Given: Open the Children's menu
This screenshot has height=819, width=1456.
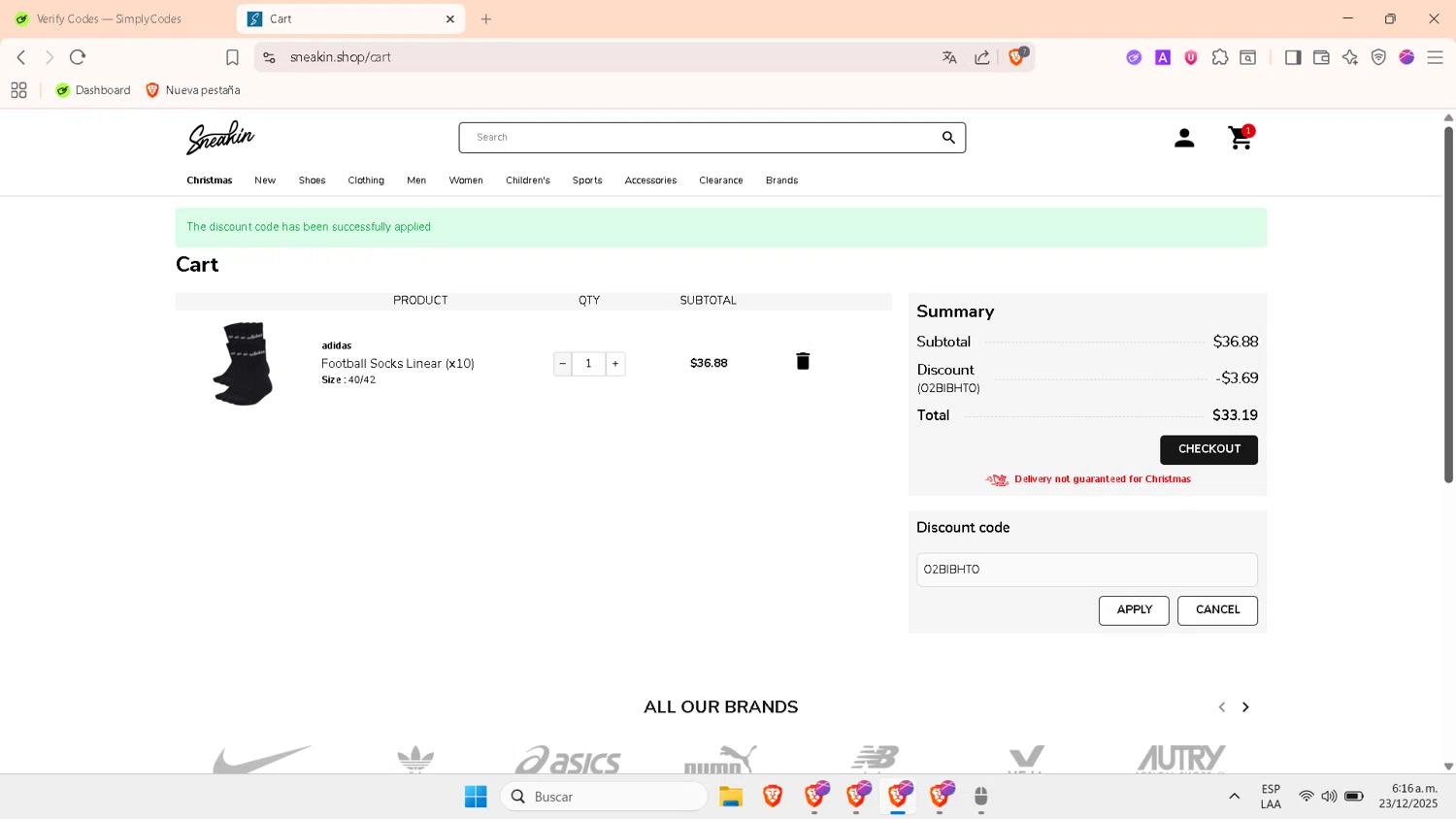Looking at the screenshot, I should point(528,180).
